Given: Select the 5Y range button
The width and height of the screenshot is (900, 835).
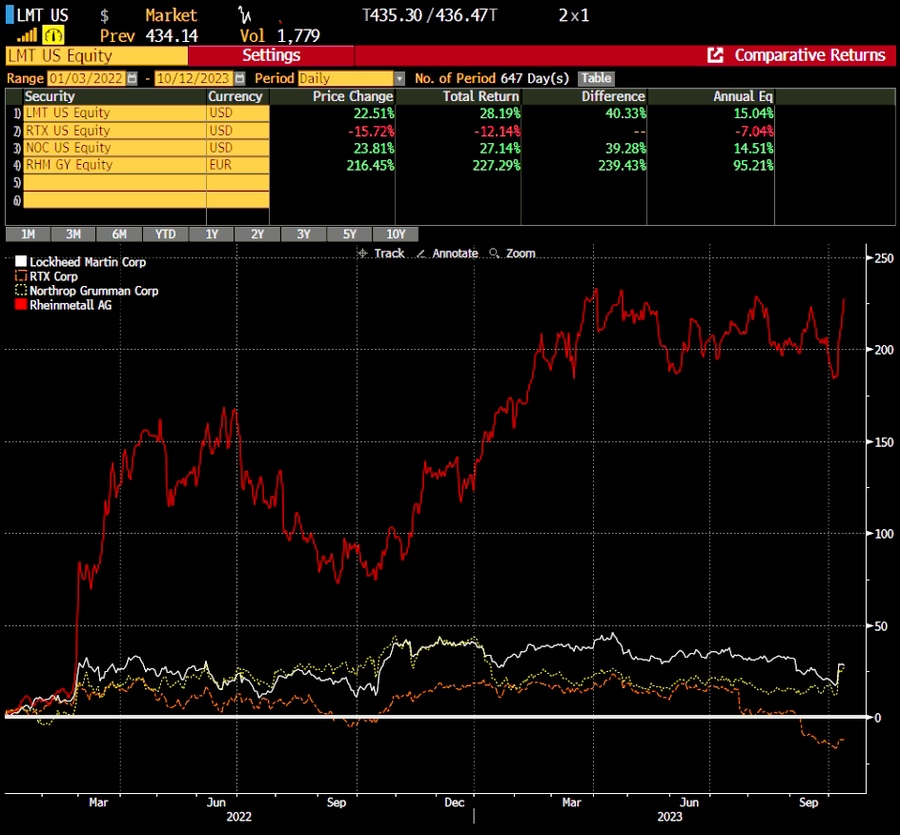Looking at the screenshot, I should point(350,234).
